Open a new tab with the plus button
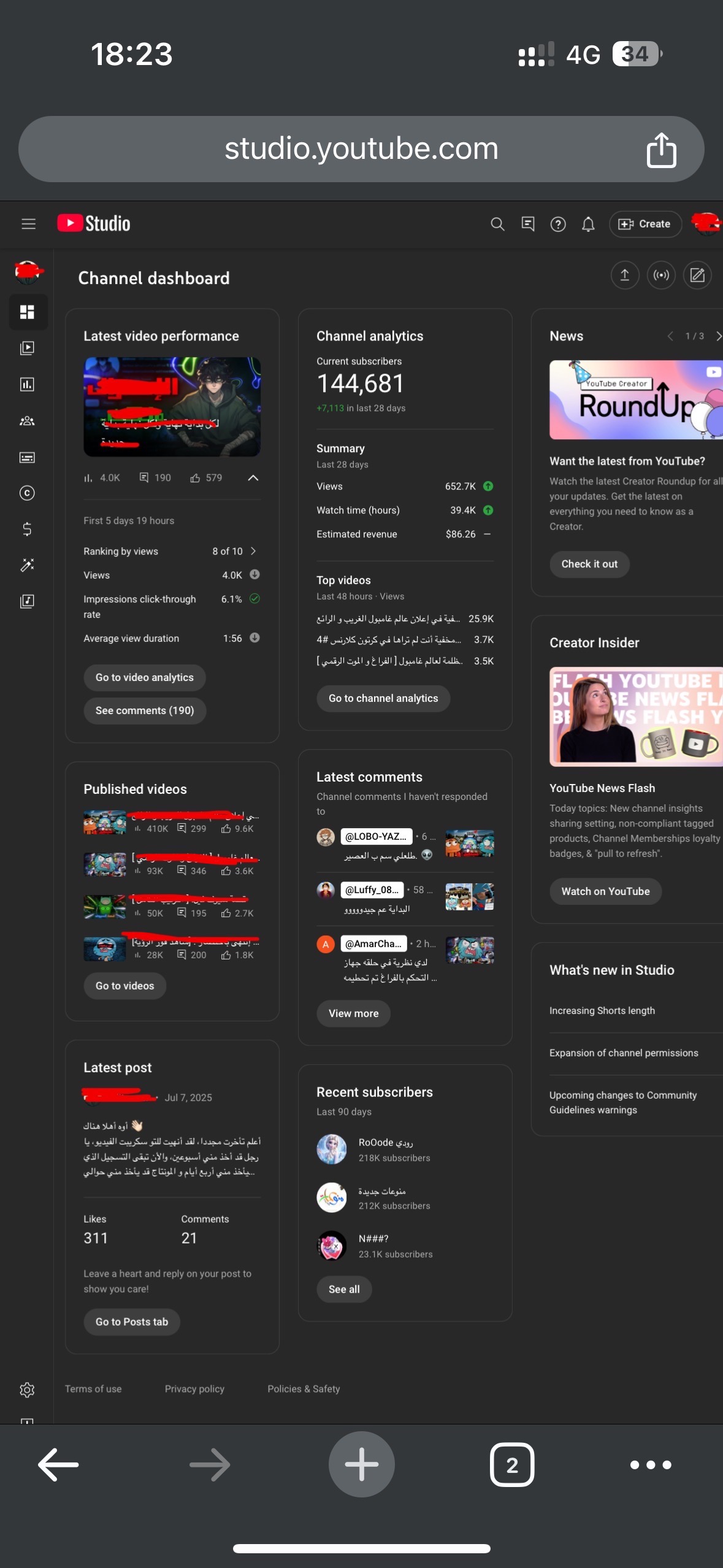Screen dimensions: 723x1568 click(361, 1464)
